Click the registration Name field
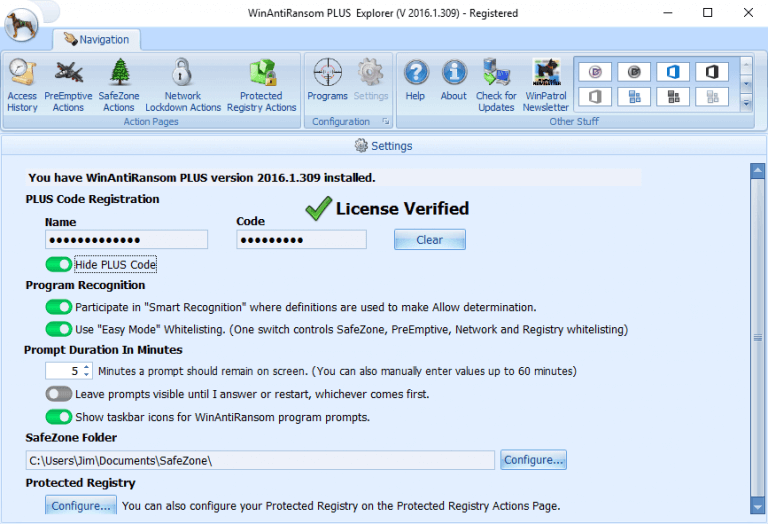 [126, 239]
